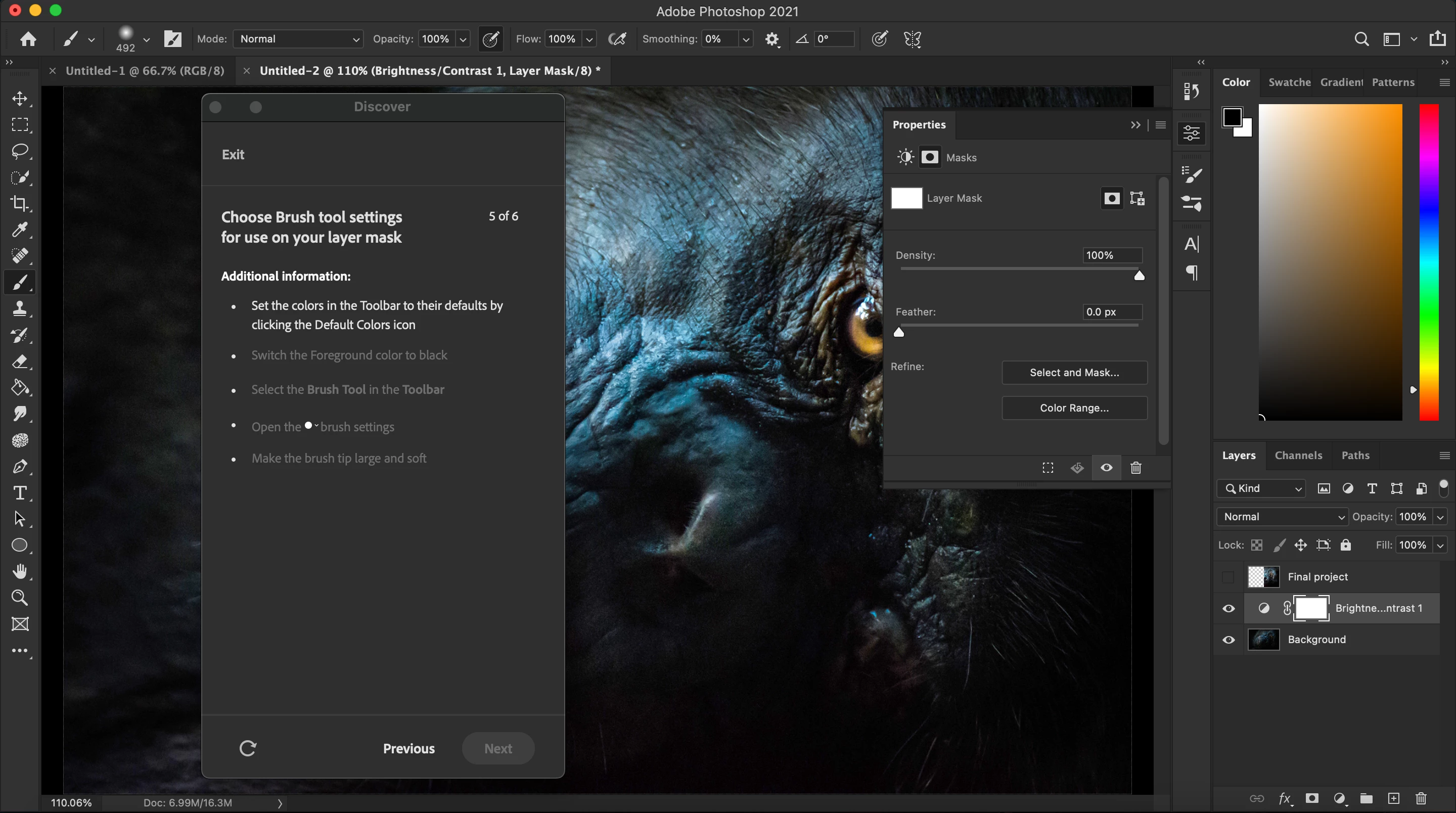Image resolution: width=1456 pixels, height=813 pixels.
Task: Select the Lasso tool
Action: point(20,151)
